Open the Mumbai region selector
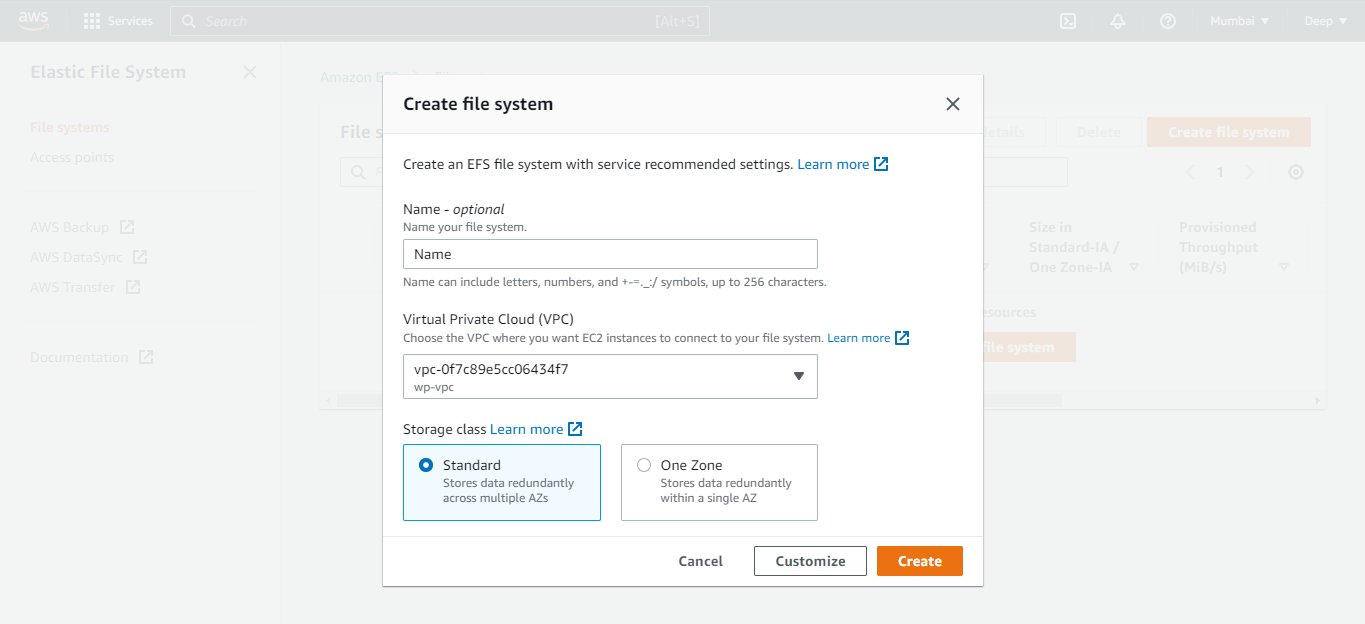 [1238, 20]
